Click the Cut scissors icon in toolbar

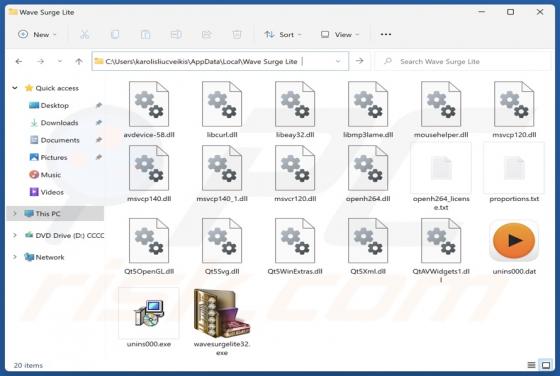[x=85, y=35]
